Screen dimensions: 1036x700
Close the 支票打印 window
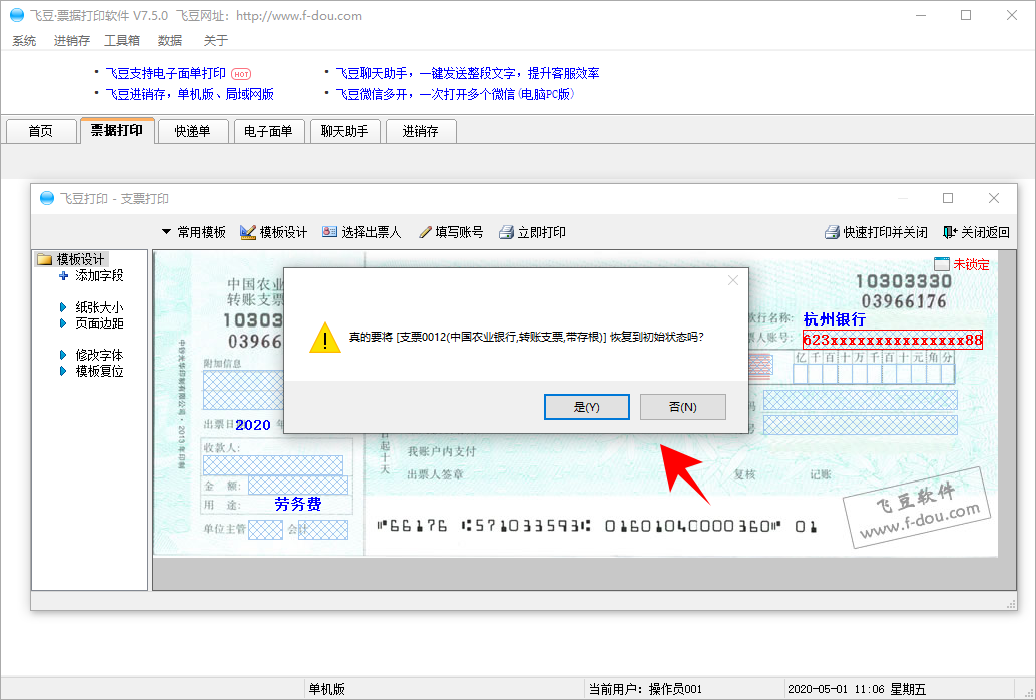click(994, 198)
